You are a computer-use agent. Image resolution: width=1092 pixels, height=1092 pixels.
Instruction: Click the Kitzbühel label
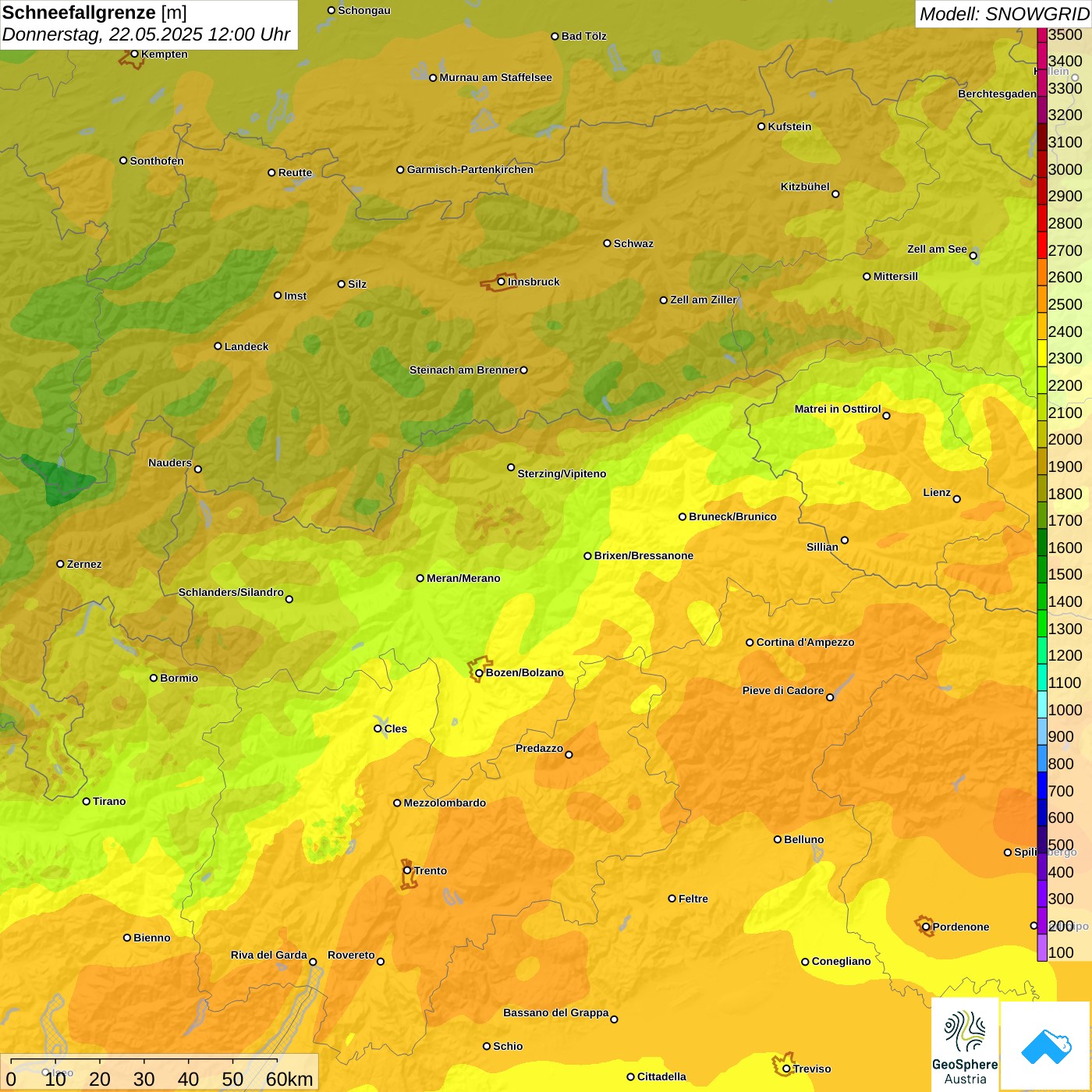pyautogui.click(x=805, y=186)
